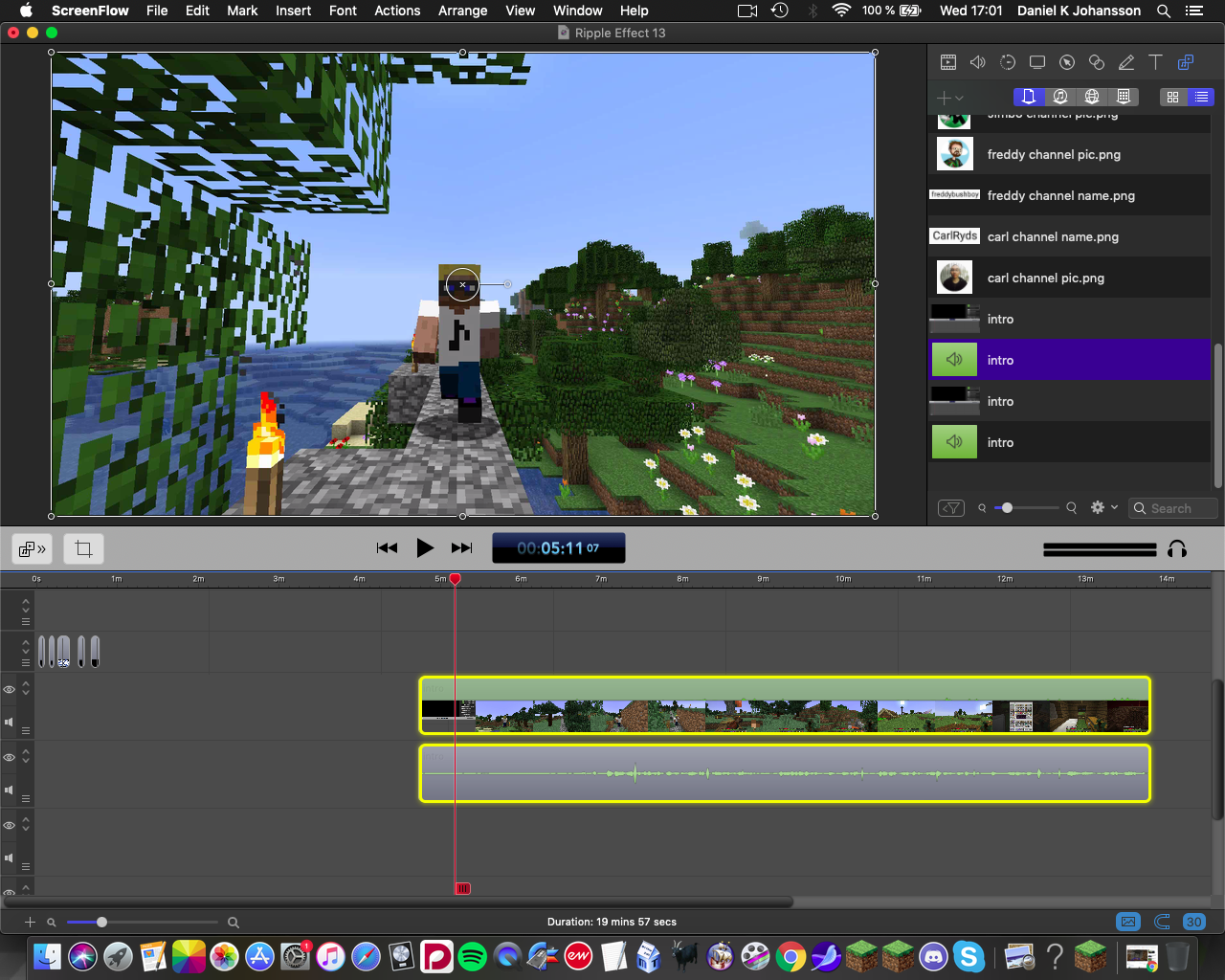Open the Video properties tab icon
Image resolution: width=1225 pixels, height=980 pixels.
tap(948, 62)
